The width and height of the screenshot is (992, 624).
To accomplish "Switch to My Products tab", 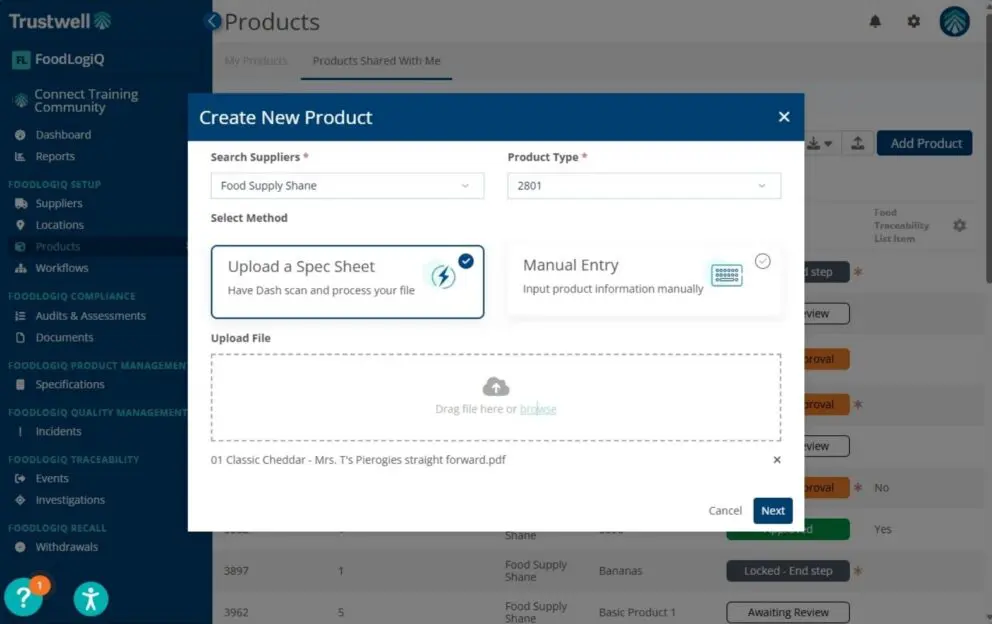I will (x=256, y=61).
